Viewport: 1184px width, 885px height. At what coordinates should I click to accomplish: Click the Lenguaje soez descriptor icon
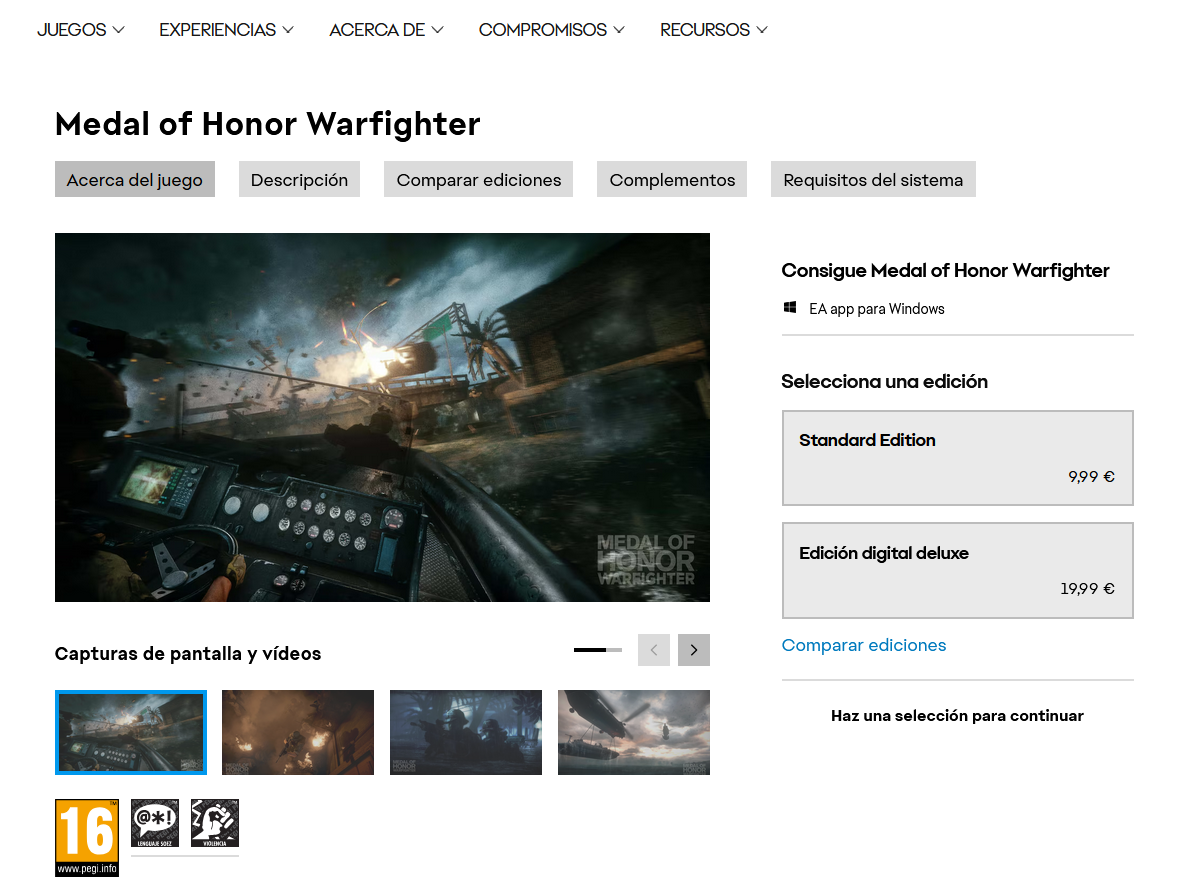[x=155, y=823]
